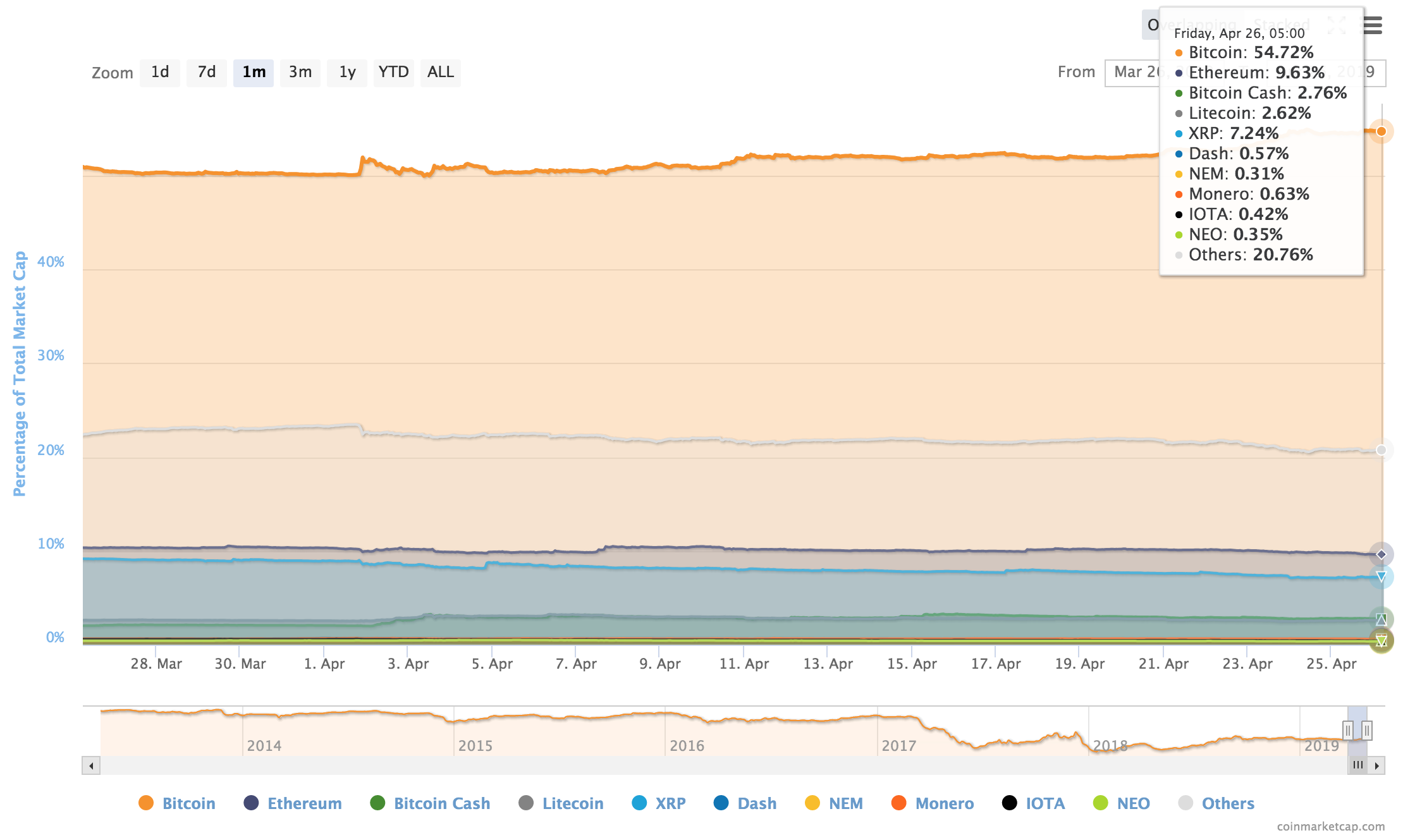Toggle the Bitcoin series in the legend
This screenshot has width=1403, height=840.
click(177, 803)
